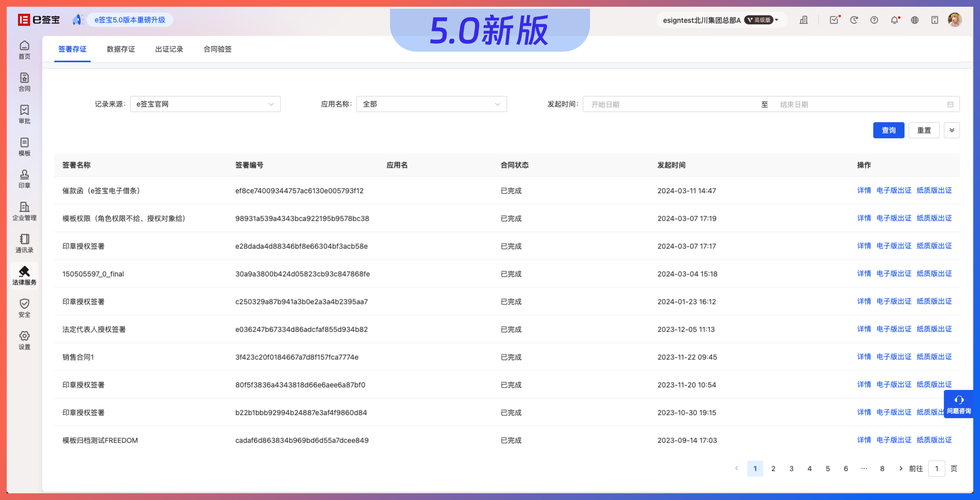Screen dimensions: 980x500
Task: Switch to the 合同验签 tab
Action: [x=217, y=49]
